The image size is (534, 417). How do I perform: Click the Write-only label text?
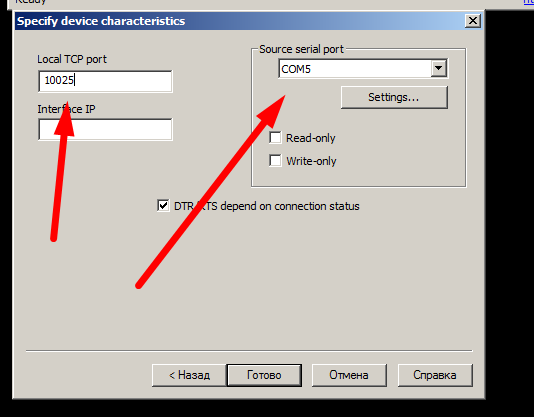point(311,161)
